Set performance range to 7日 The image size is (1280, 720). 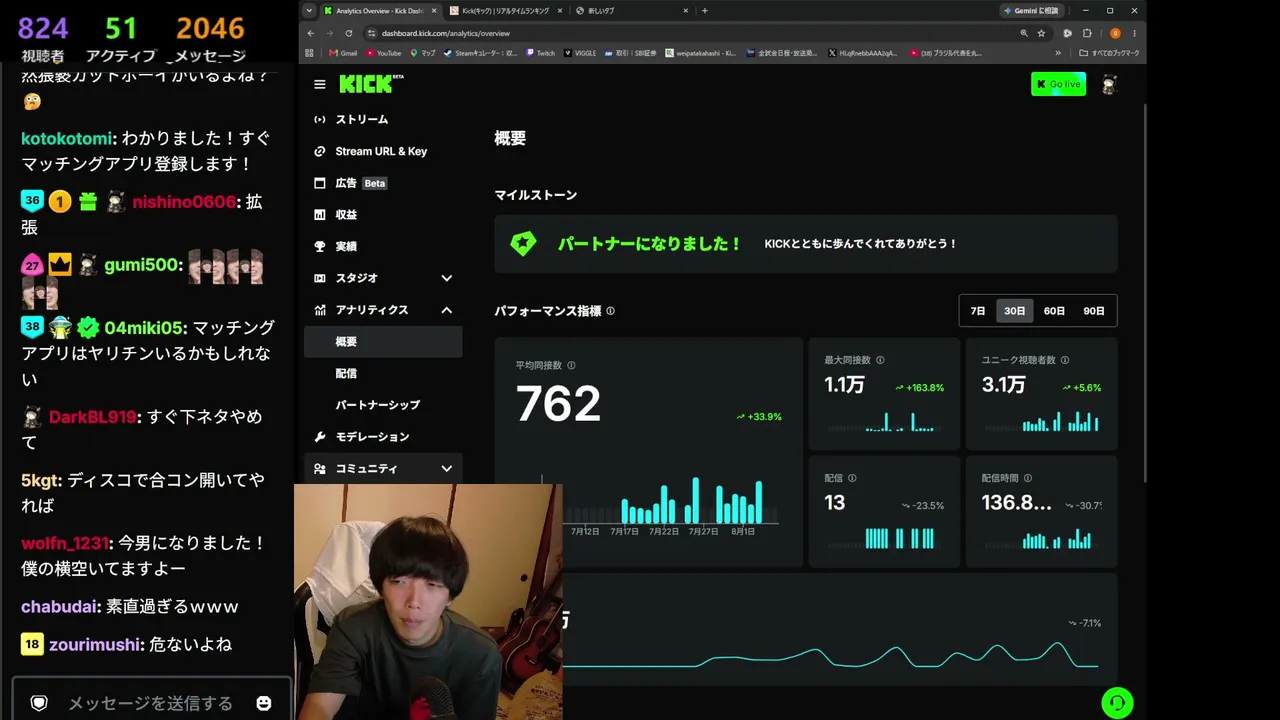(x=978, y=311)
